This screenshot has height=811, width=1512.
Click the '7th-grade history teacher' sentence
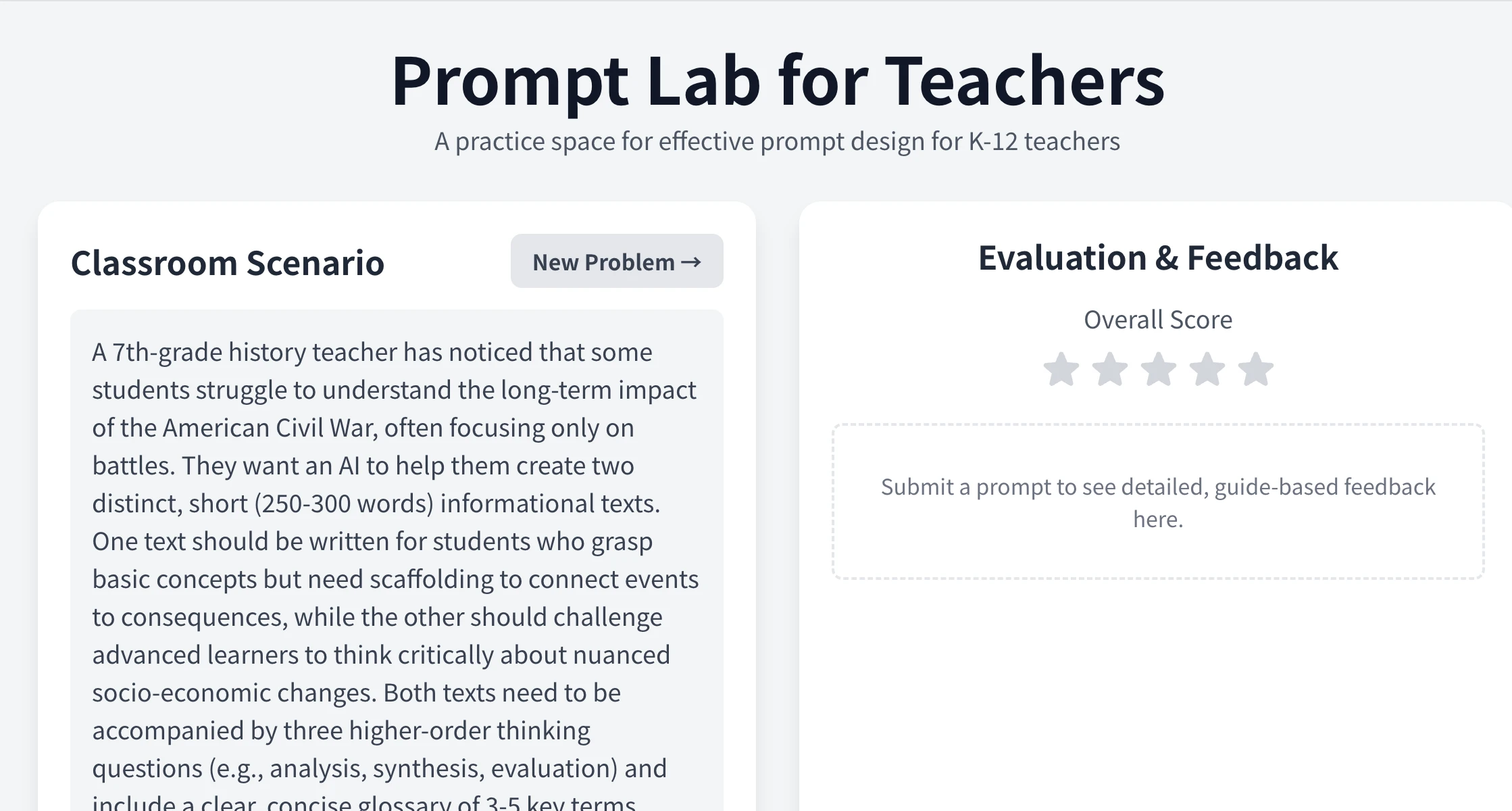pos(372,352)
